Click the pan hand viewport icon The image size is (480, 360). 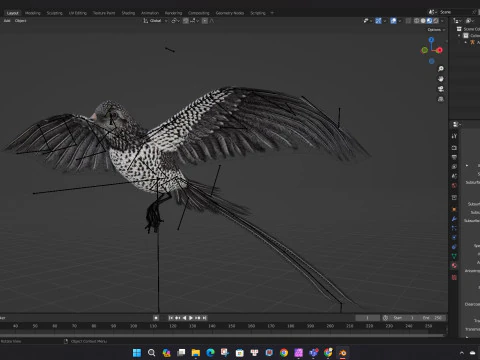pyautogui.click(x=441, y=79)
